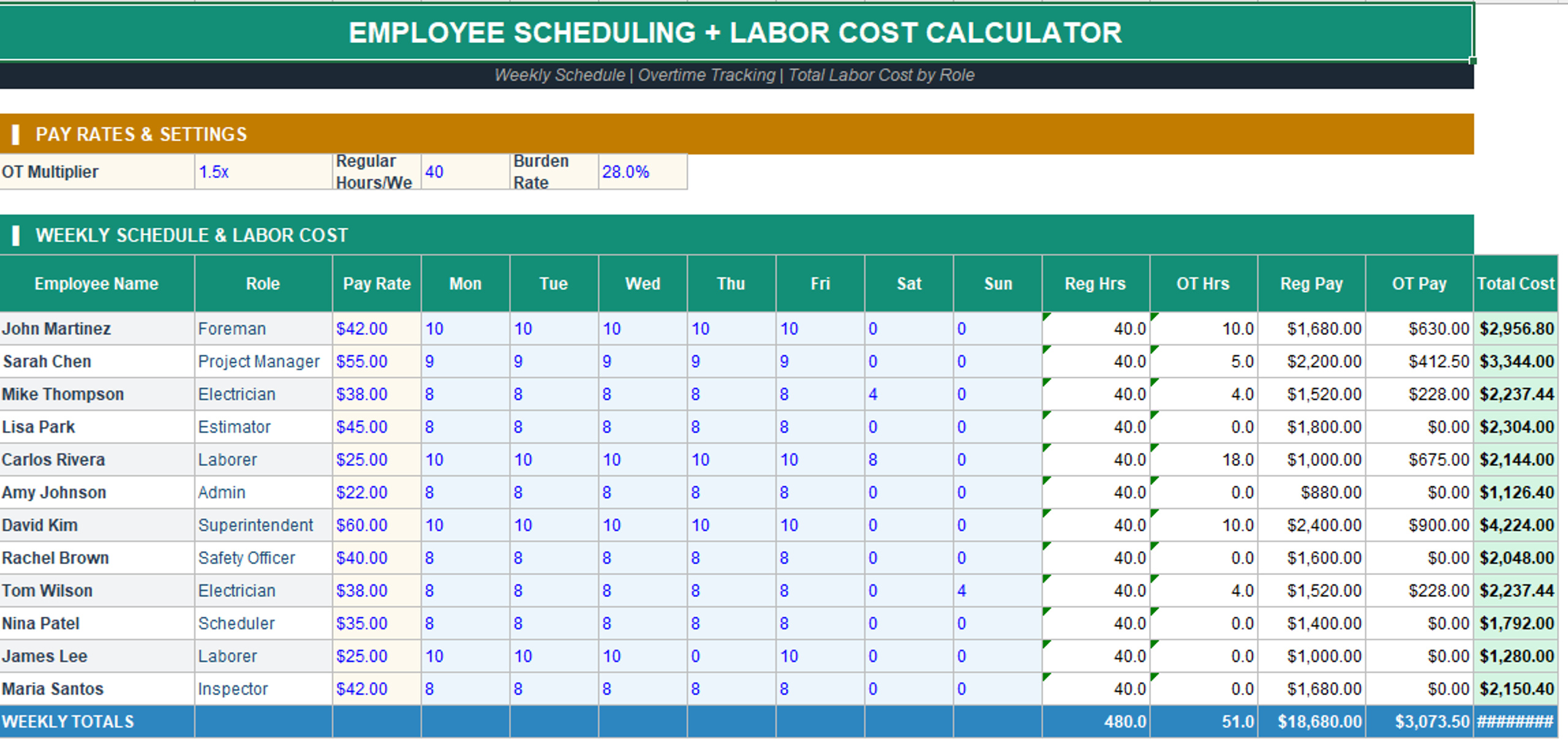Click Nina Patel's Scheduler role cell
Image resolution: width=1568 pixels, height=752 pixels.
[263, 624]
